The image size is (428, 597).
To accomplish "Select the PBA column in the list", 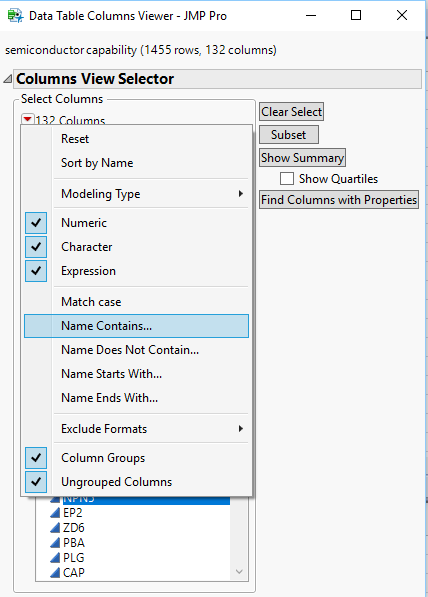I will (x=73, y=543).
